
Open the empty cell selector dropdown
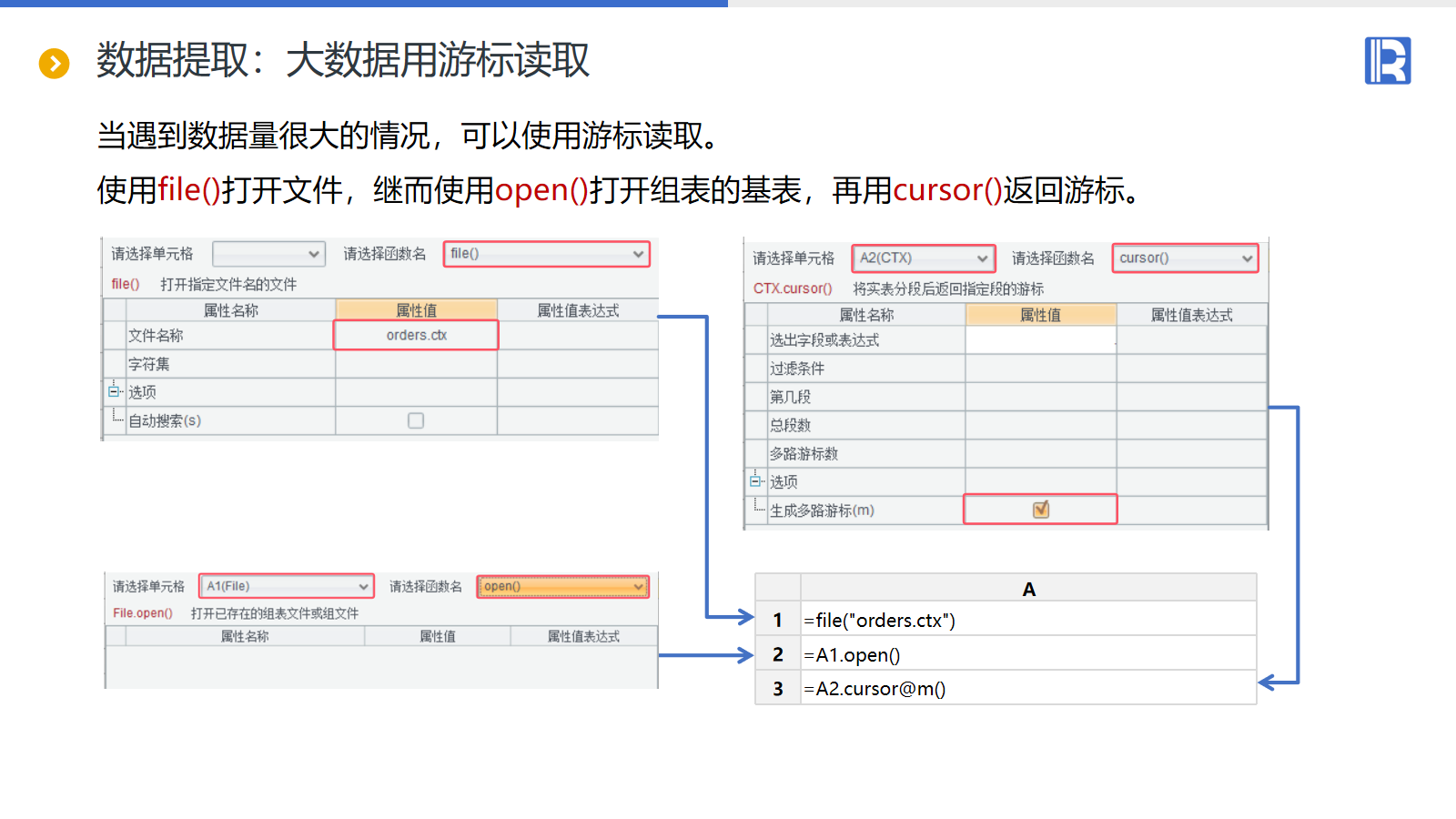pos(268,254)
